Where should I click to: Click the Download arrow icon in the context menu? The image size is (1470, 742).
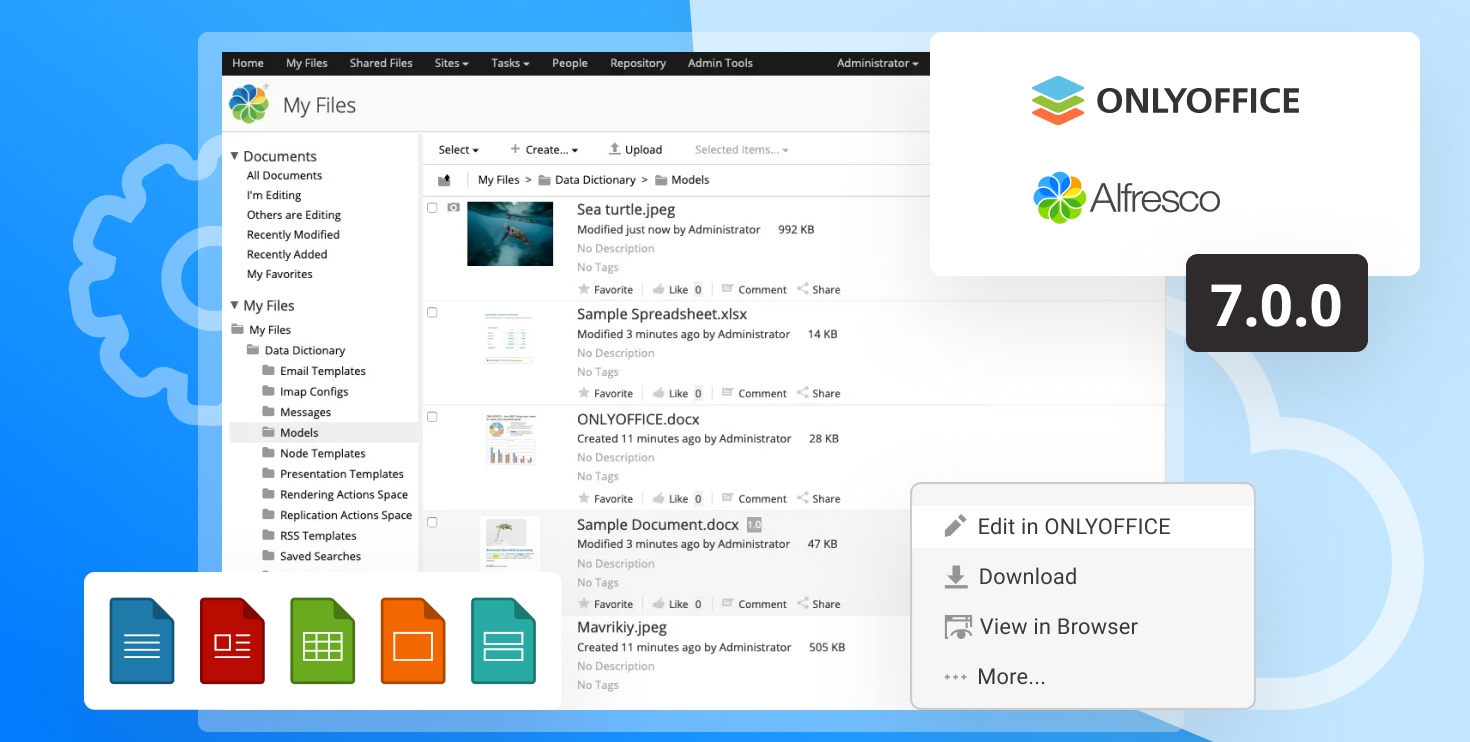tap(957, 576)
